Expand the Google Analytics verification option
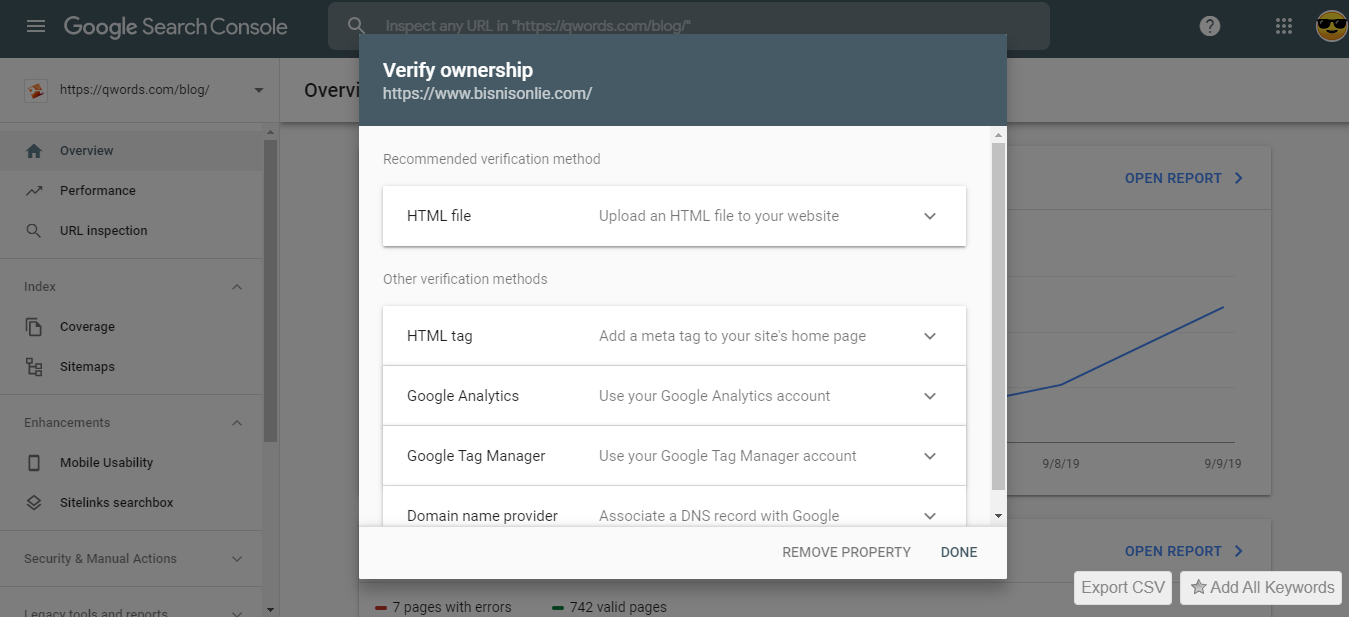 pyautogui.click(x=930, y=396)
